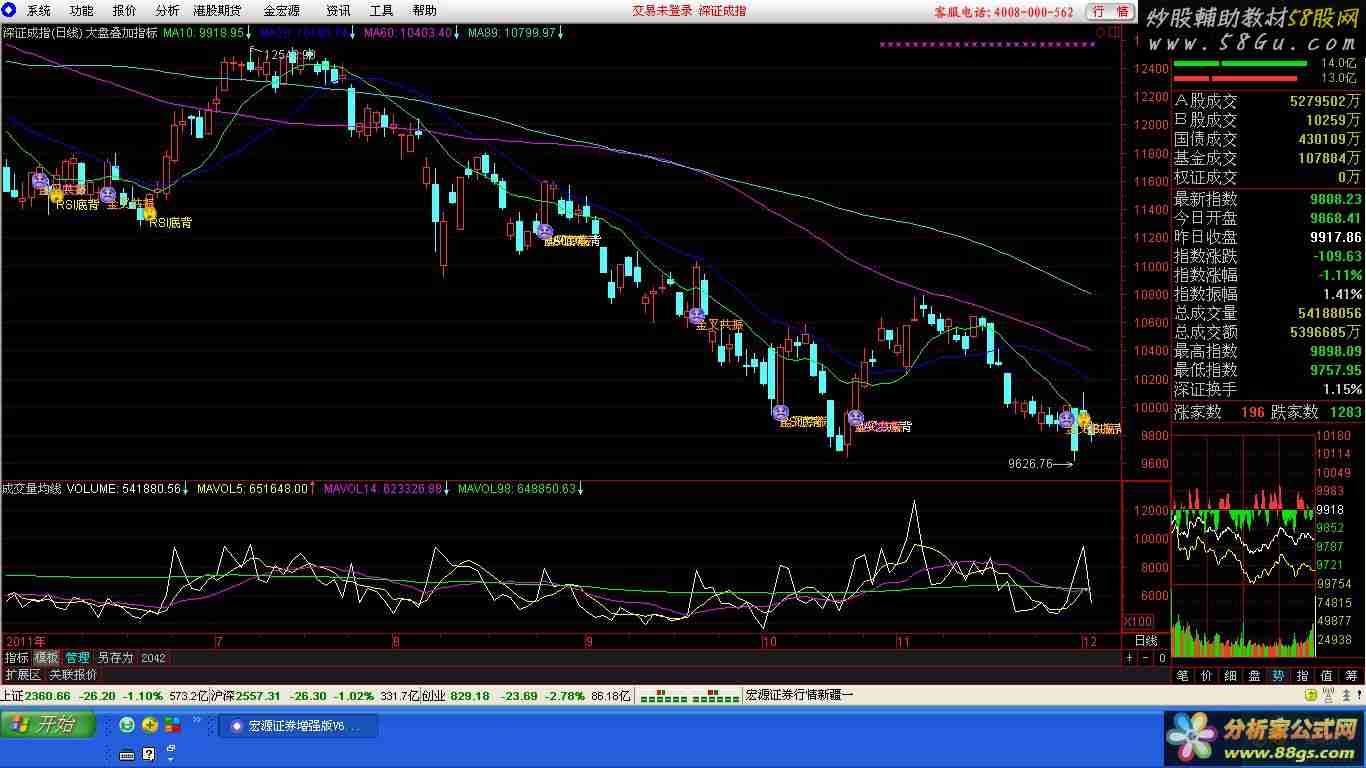Image resolution: width=1366 pixels, height=768 pixels.
Task: Switch side panel to 价 tab
Action: coord(1206,676)
